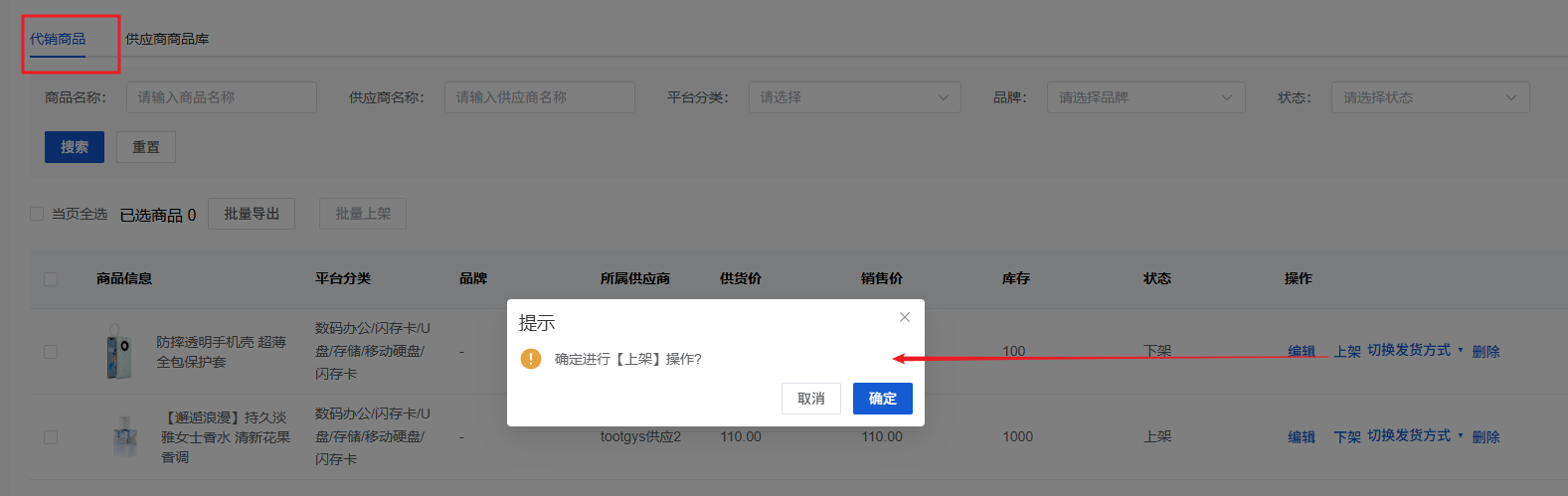Image resolution: width=1568 pixels, height=496 pixels.
Task: Click the 操作 column header
Action: 1299,278
